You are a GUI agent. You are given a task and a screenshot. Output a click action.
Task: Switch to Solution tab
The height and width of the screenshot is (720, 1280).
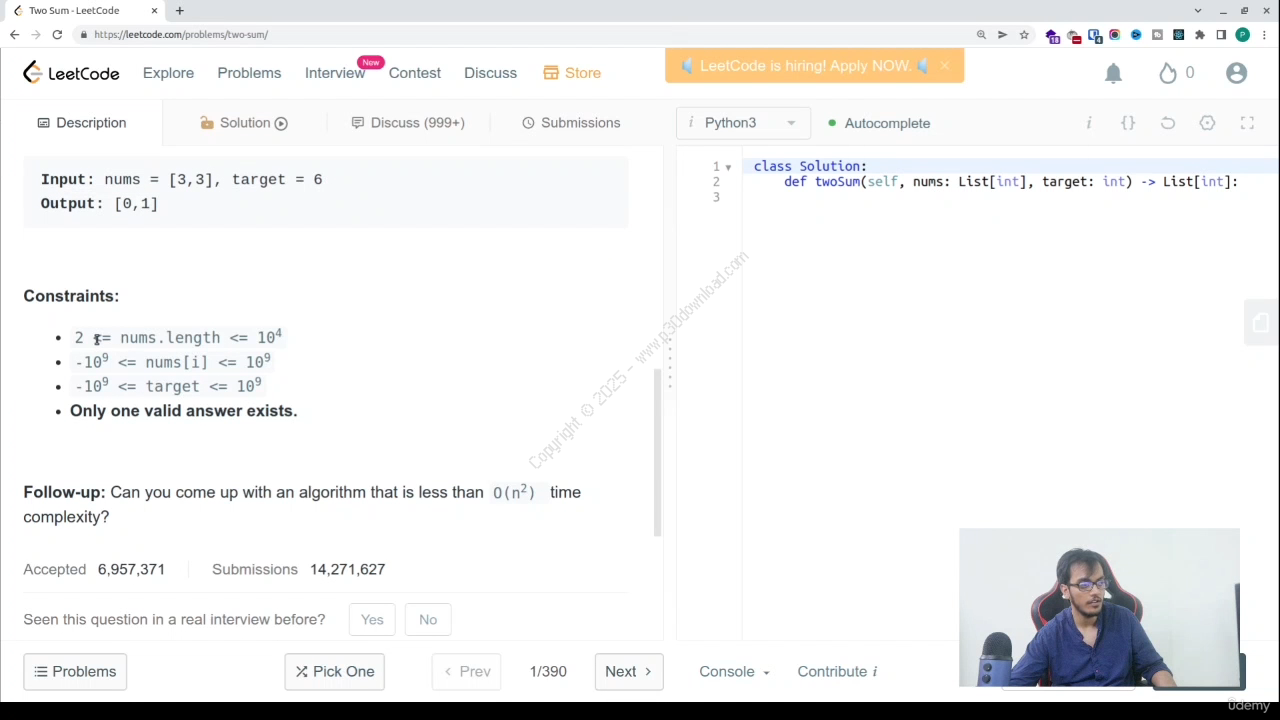[x=244, y=123]
